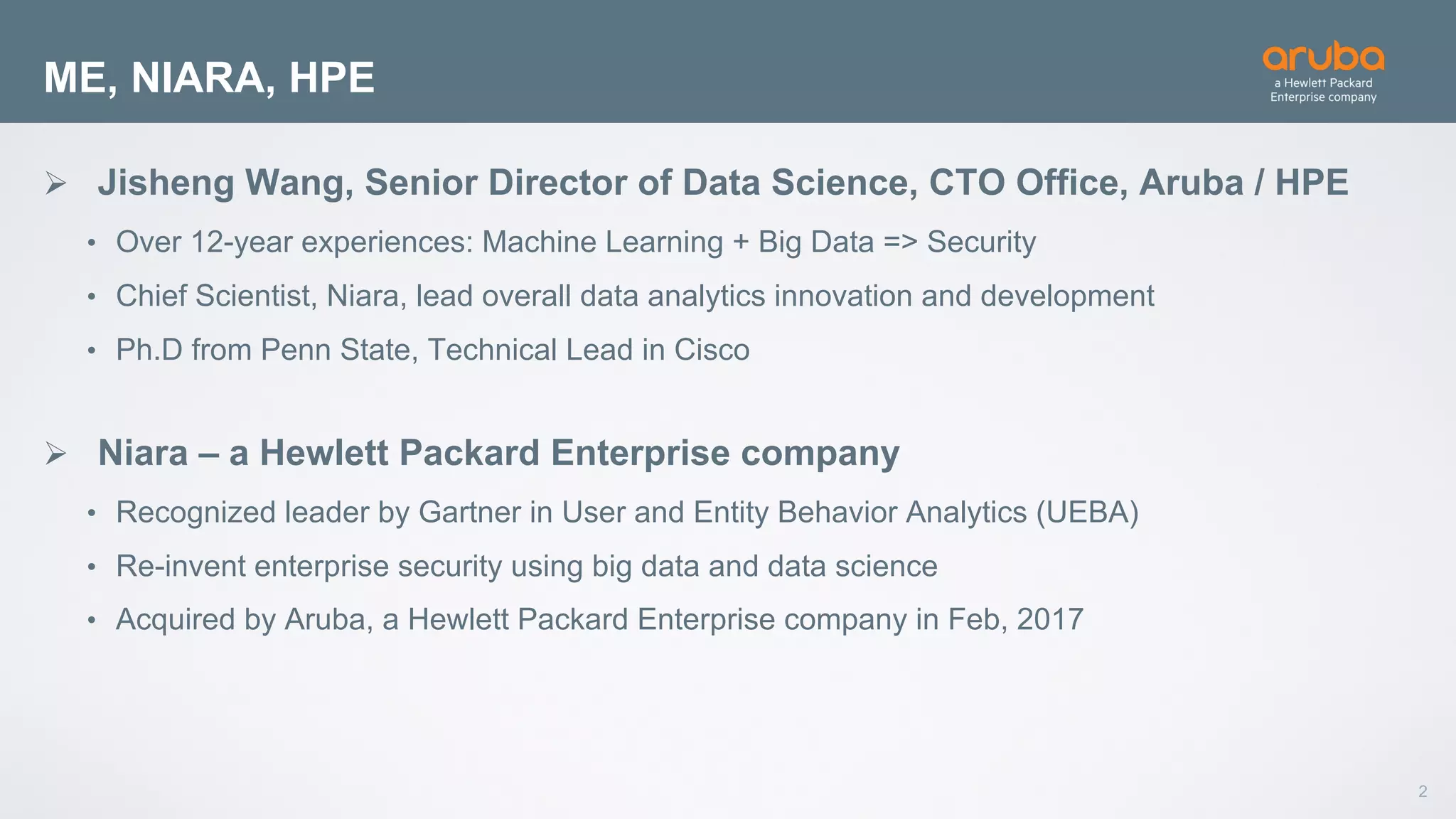This screenshot has height=819, width=1456.
Task: Click the bullet dot before 'Re-invent enterprise security'
Action: pos(91,567)
